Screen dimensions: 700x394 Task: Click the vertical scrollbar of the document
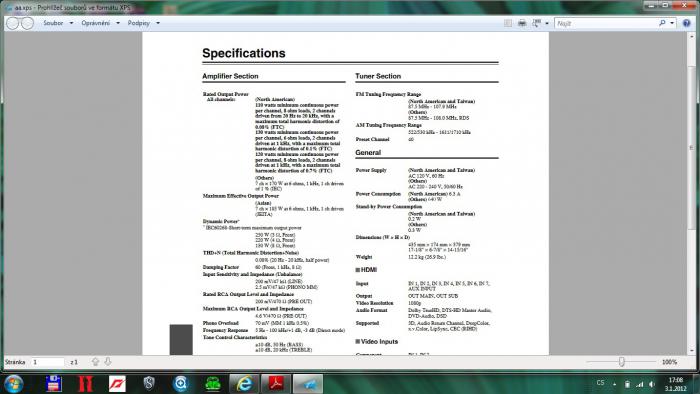(x=691, y=192)
